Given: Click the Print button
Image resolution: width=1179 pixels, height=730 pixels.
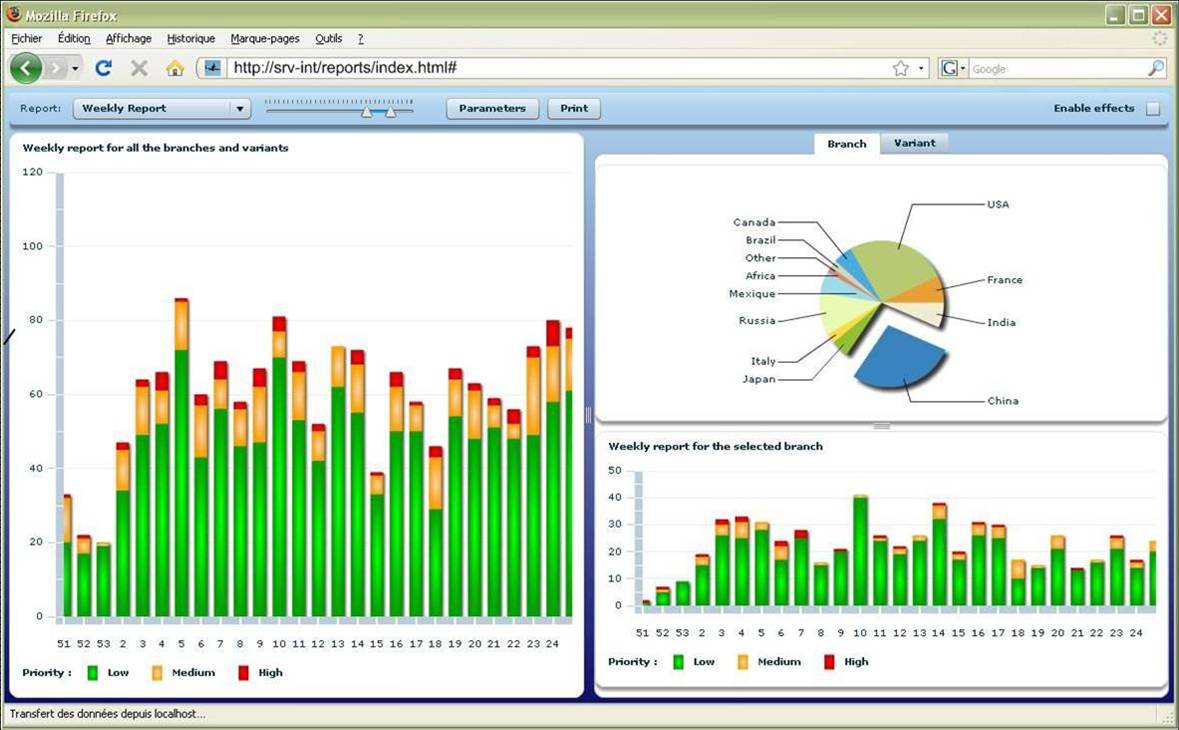Looking at the screenshot, I should [574, 109].
